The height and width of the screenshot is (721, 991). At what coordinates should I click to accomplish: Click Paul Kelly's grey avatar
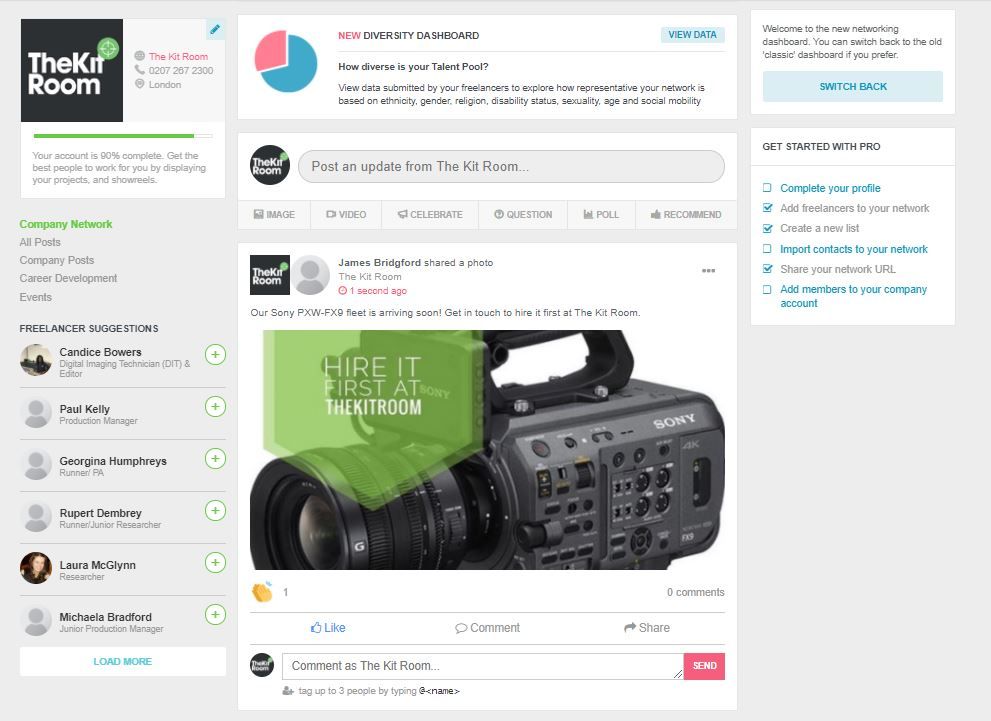pos(36,412)
